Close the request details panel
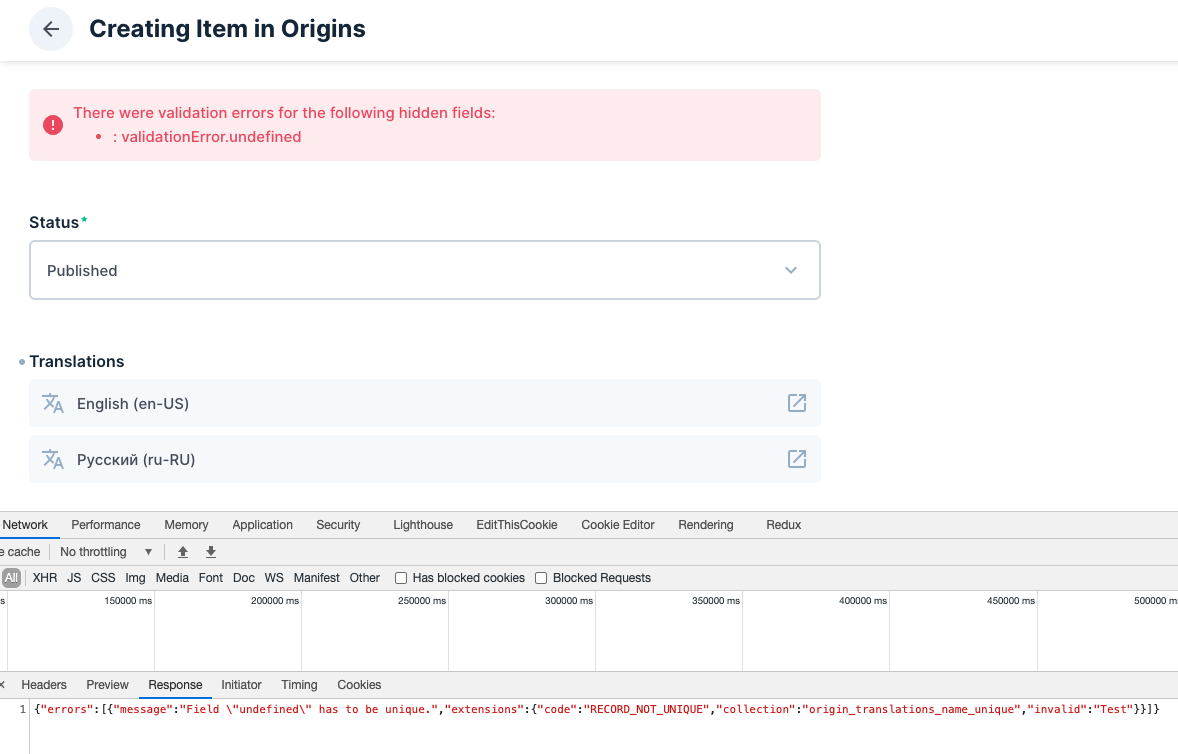1178x754 pixels. [x=2, y=684]
